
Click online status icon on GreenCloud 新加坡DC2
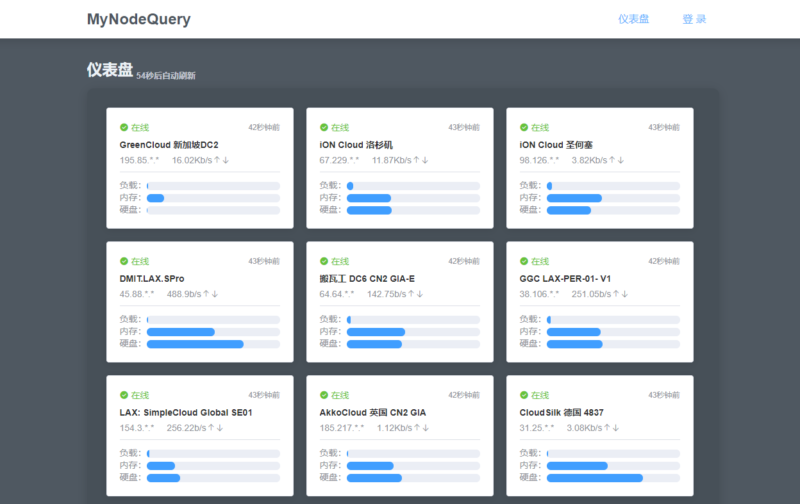coord(124,128)
